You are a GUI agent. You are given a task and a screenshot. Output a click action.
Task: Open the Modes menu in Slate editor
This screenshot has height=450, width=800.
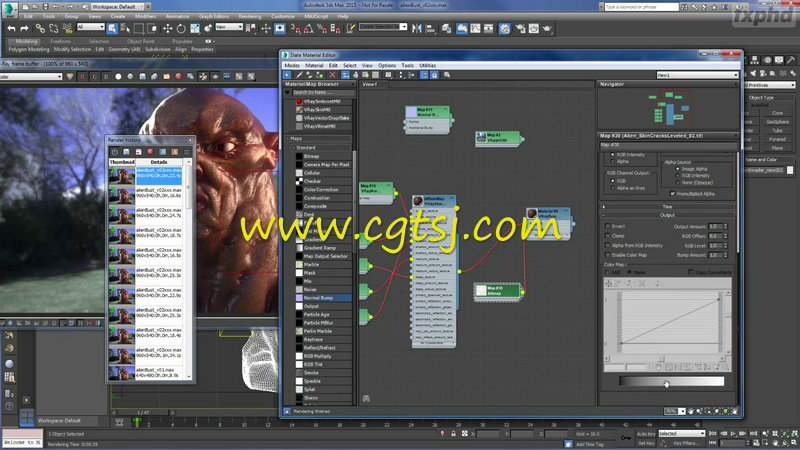click(x=292, y=65)
